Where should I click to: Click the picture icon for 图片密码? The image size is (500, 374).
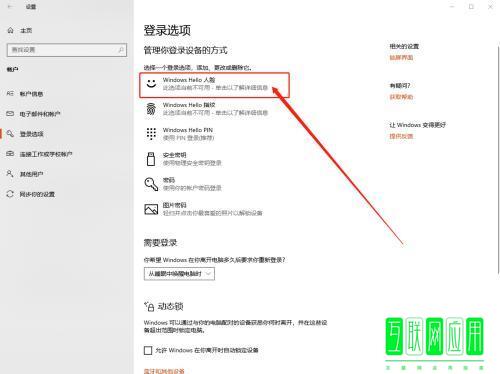151,209
